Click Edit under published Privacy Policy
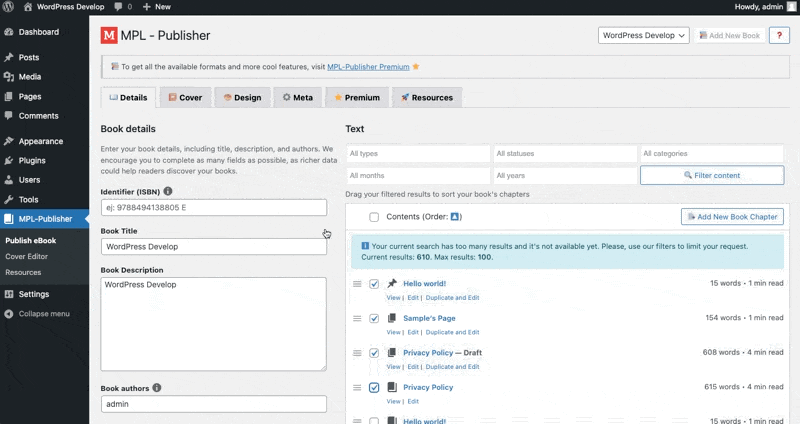This screenshot has height=424, width=800. [x=413, y=402]
